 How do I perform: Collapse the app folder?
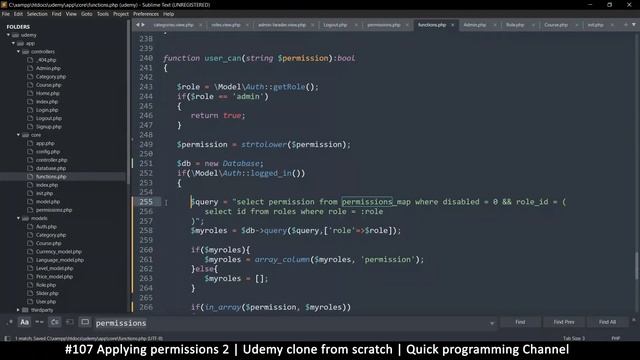[13, 43]
